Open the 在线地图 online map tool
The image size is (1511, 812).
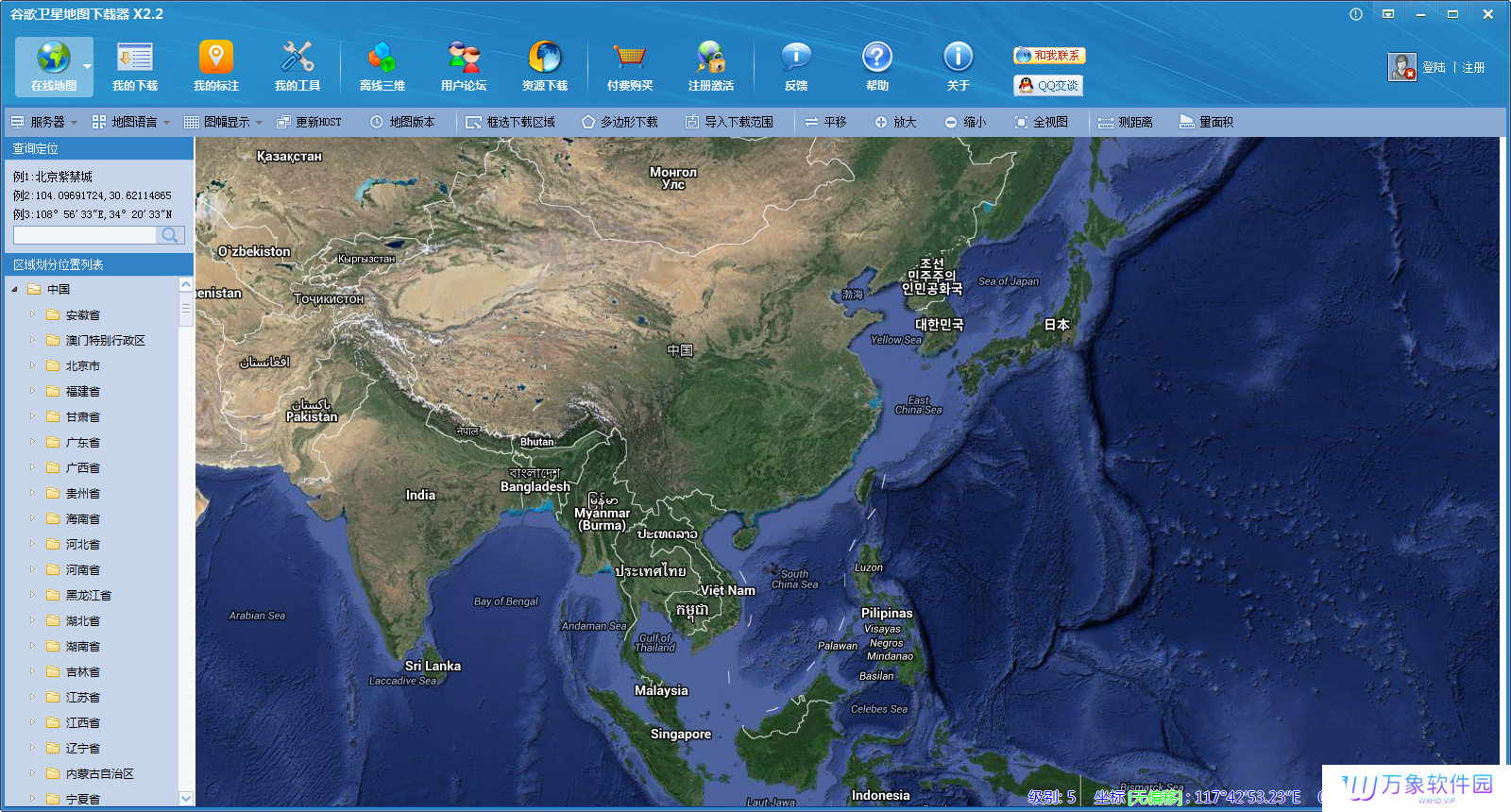[x=54, y=66]
